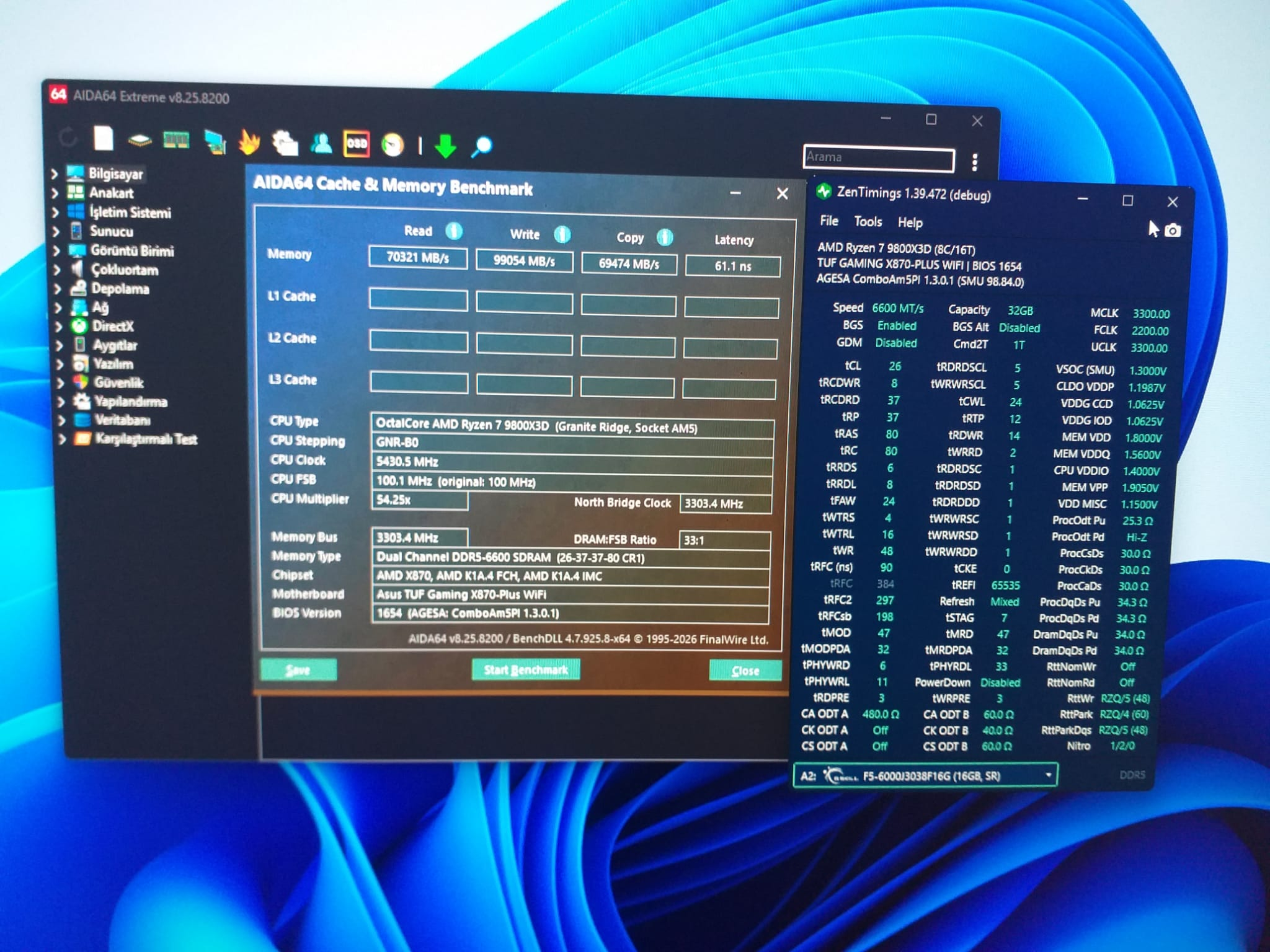Open the disk drive icon in AIDA64 toolbar

pyautogui.click(x=140, y=141)
